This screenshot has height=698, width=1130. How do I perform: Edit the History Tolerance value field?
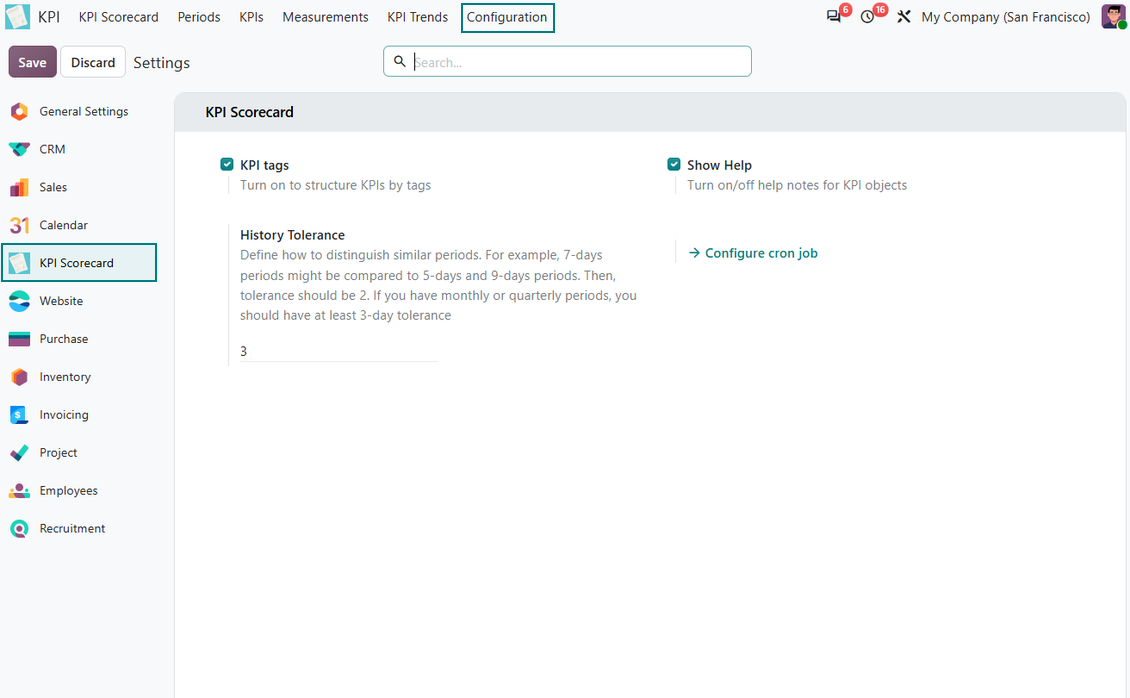(x=339, y=352)
